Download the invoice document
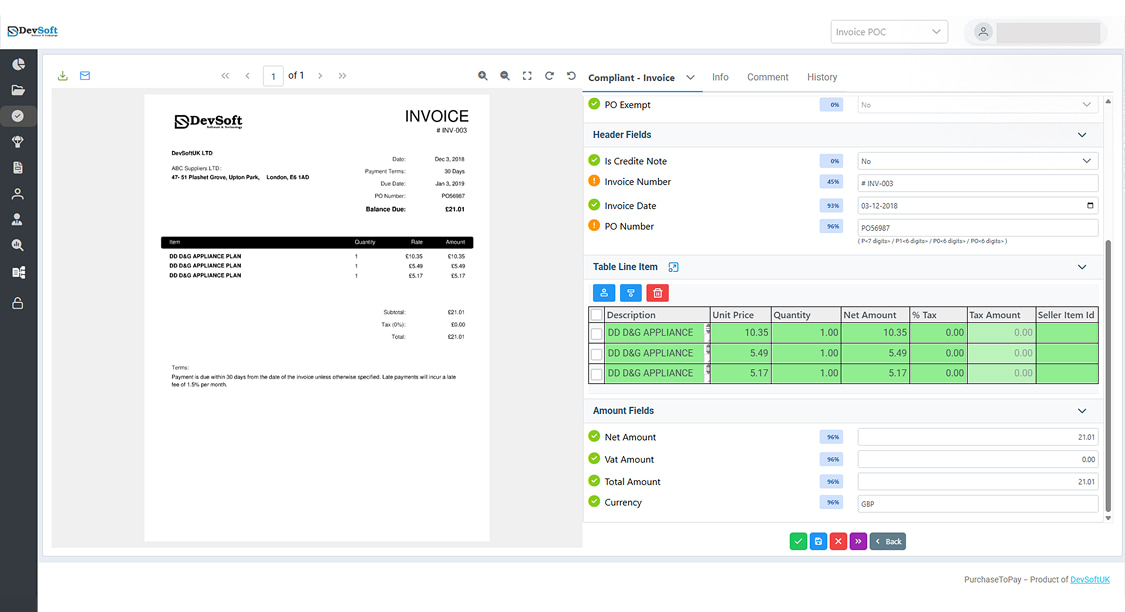Screen dimensions: 1125x612 (63, 76)
